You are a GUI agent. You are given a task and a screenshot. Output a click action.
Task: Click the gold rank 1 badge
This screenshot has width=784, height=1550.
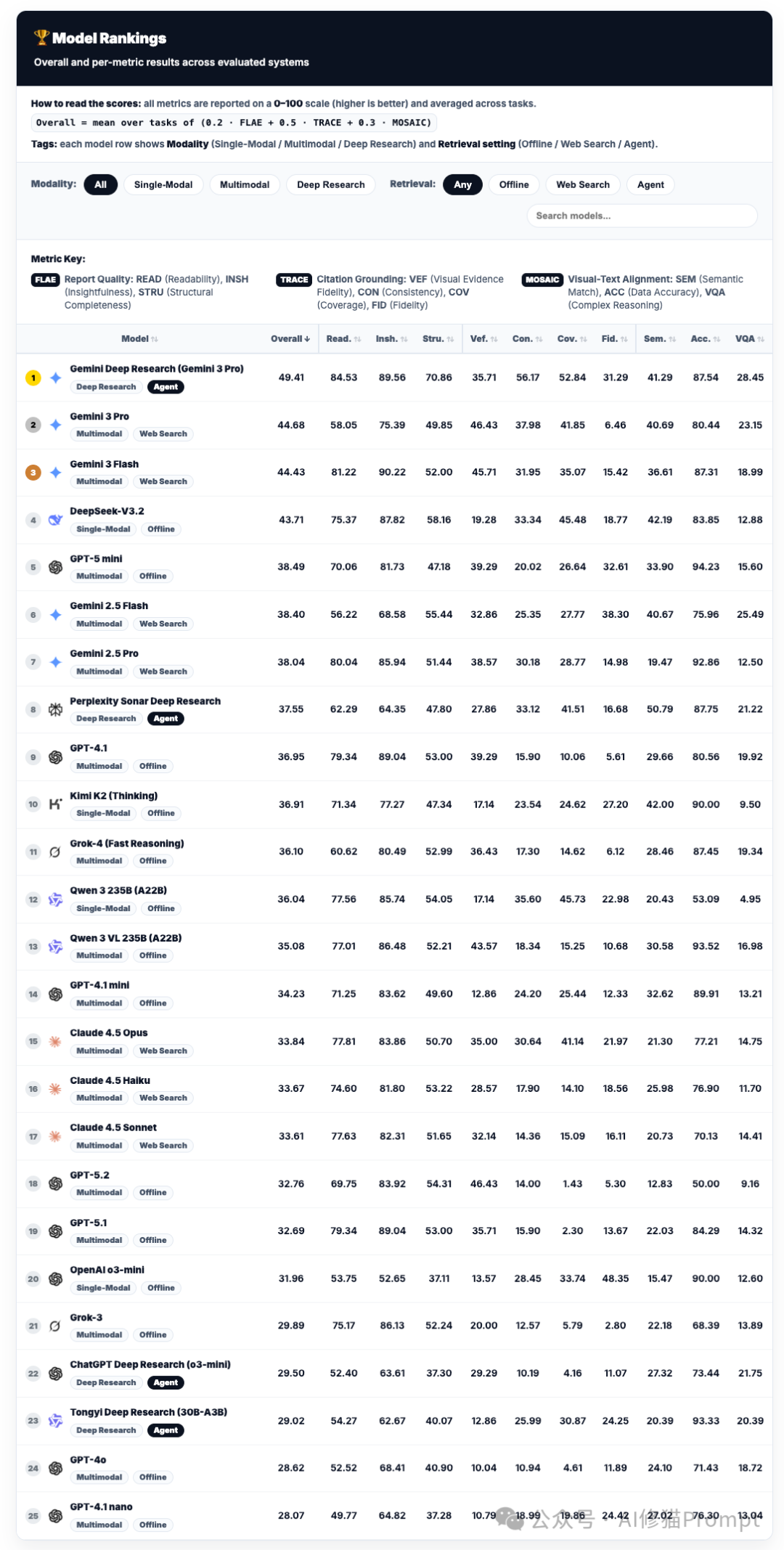click(x=33, y=378)
